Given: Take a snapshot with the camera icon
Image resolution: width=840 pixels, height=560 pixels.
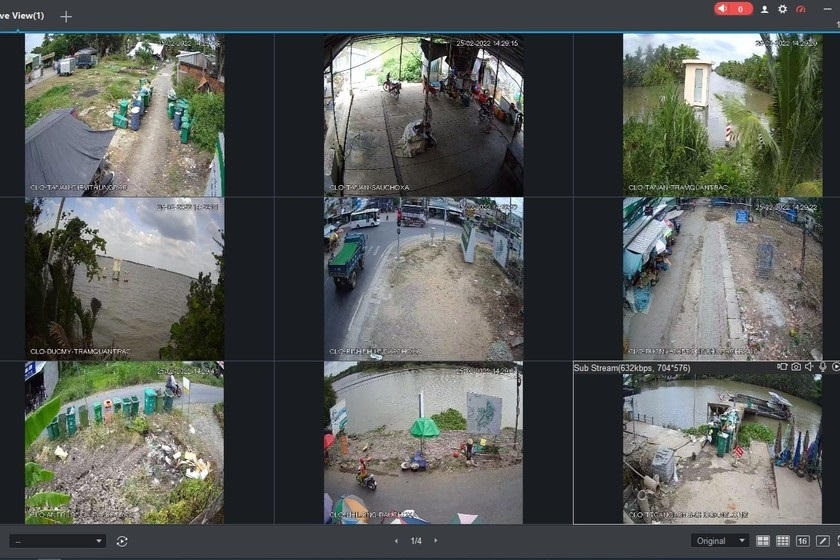Looking at the screenshot, I should click(796, 367).
